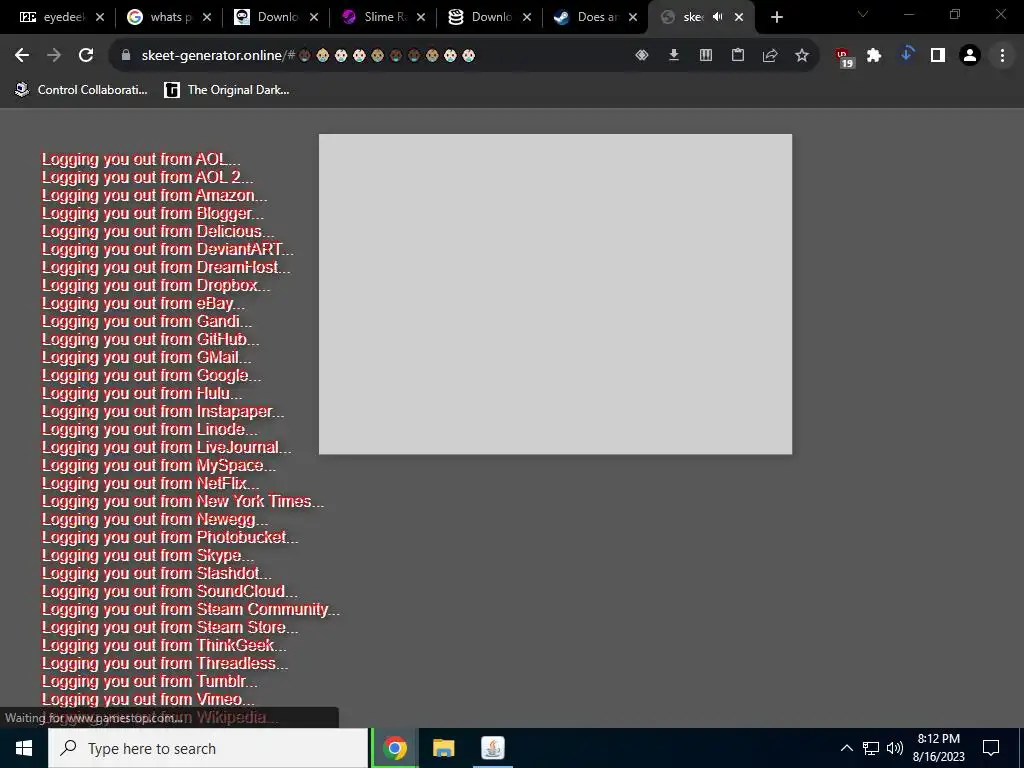Viewport: 1024px width, 768px height.
Task: Click 'Logging you out from Dropbox...' text
Action: [155, 285]
